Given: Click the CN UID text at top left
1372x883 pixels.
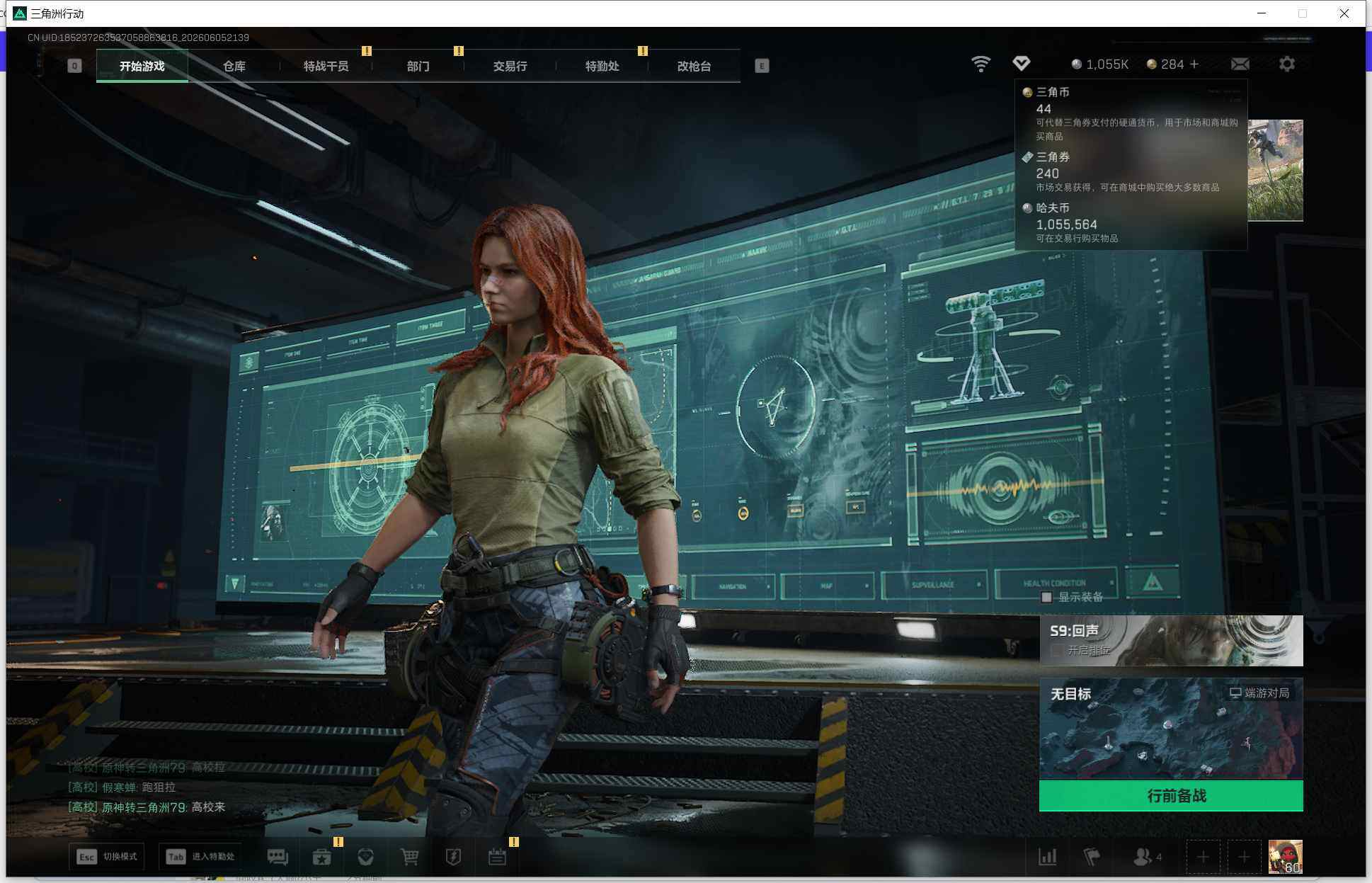Looking at the screenshot, I should 138,38.
